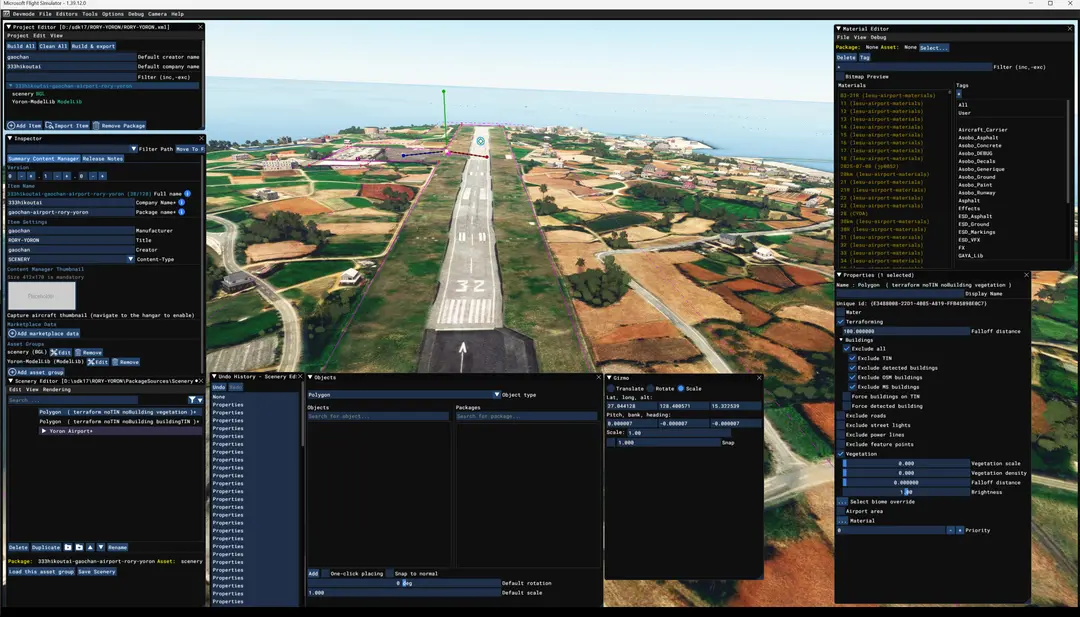Click the first folder icon beside Duplicate

pos(68,547)
